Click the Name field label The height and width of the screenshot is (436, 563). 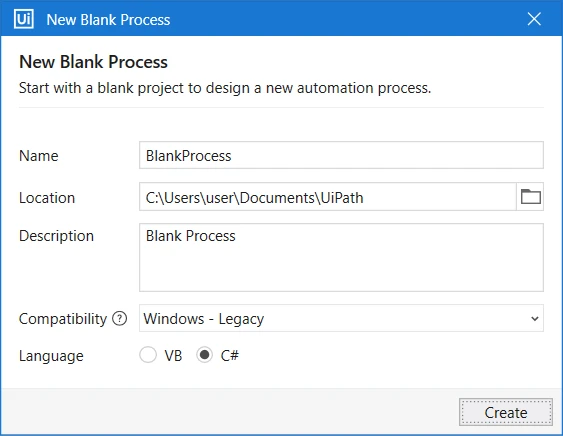(38, 156)
